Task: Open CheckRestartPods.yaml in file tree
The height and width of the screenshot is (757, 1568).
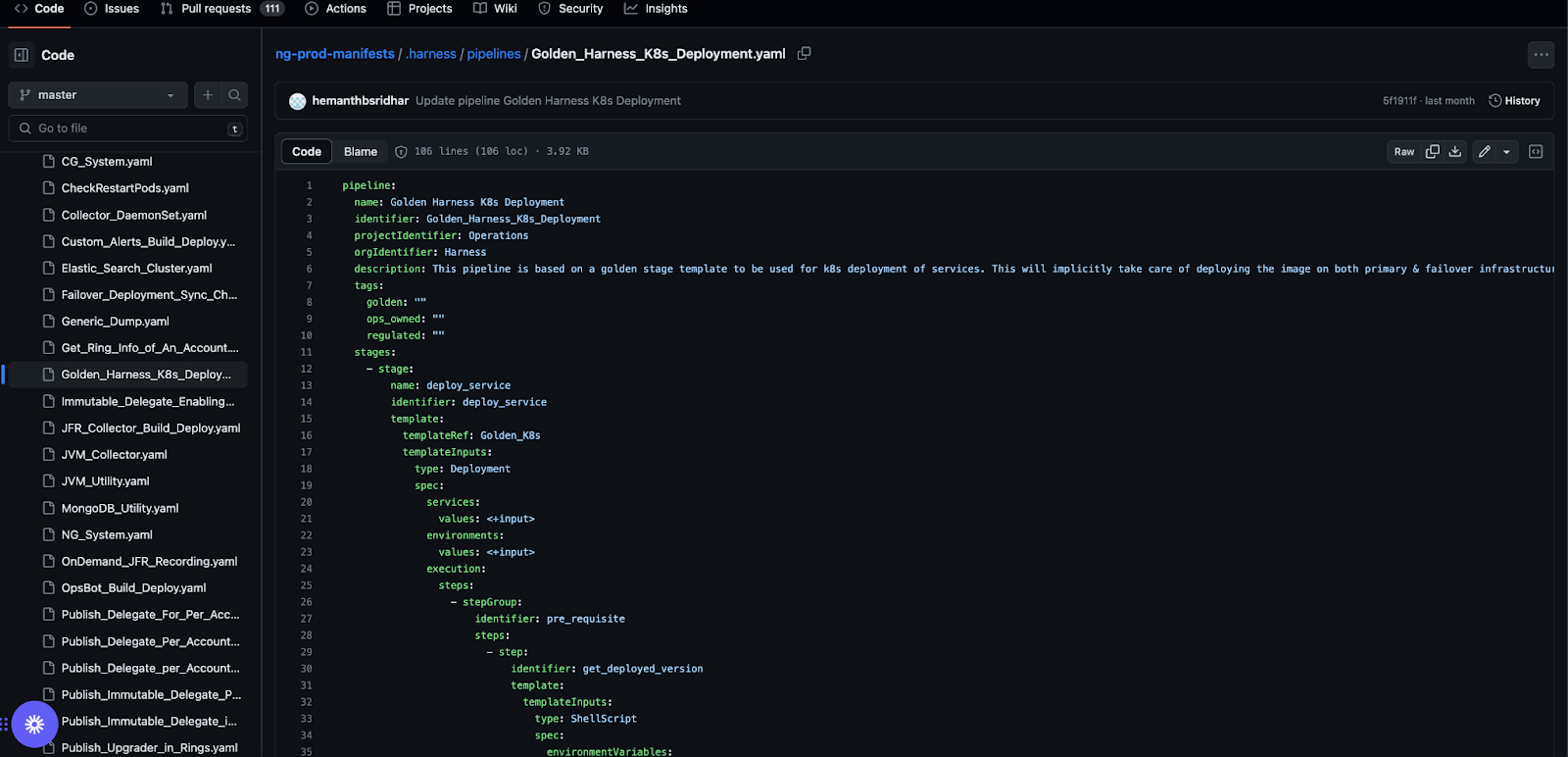Action: pos(127,188)
